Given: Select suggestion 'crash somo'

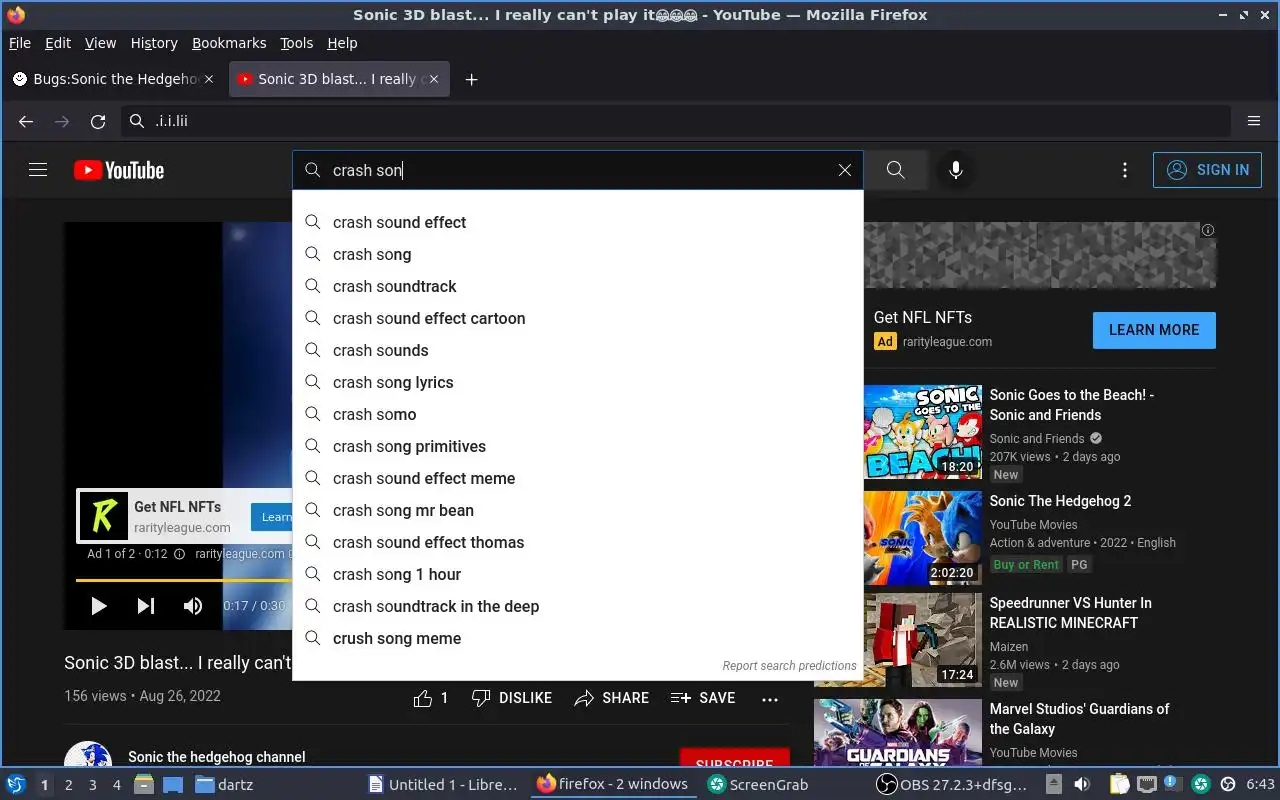Looking at the screenshot, I should pyautogui.click(x=578, y=414).
